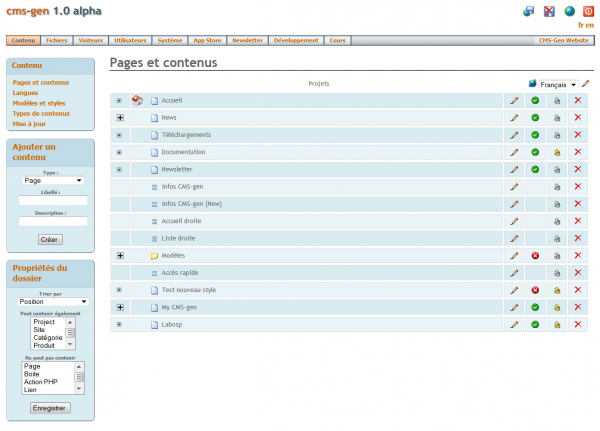The image size is (600, 431).
Task: Edit the Liste droite item
Action: (514, 238)
